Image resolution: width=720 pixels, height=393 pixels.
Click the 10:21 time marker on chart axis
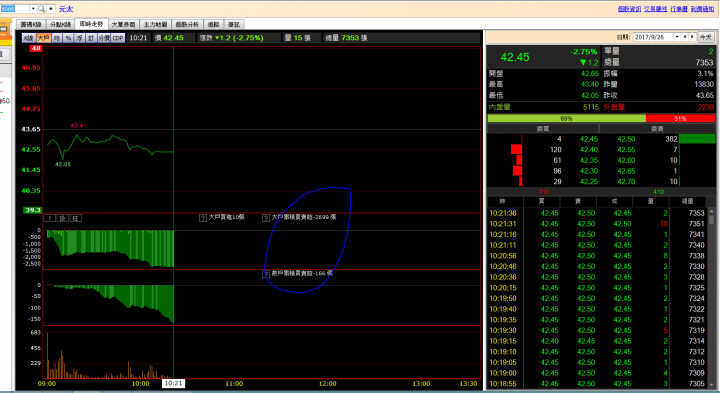coord(173,383)
